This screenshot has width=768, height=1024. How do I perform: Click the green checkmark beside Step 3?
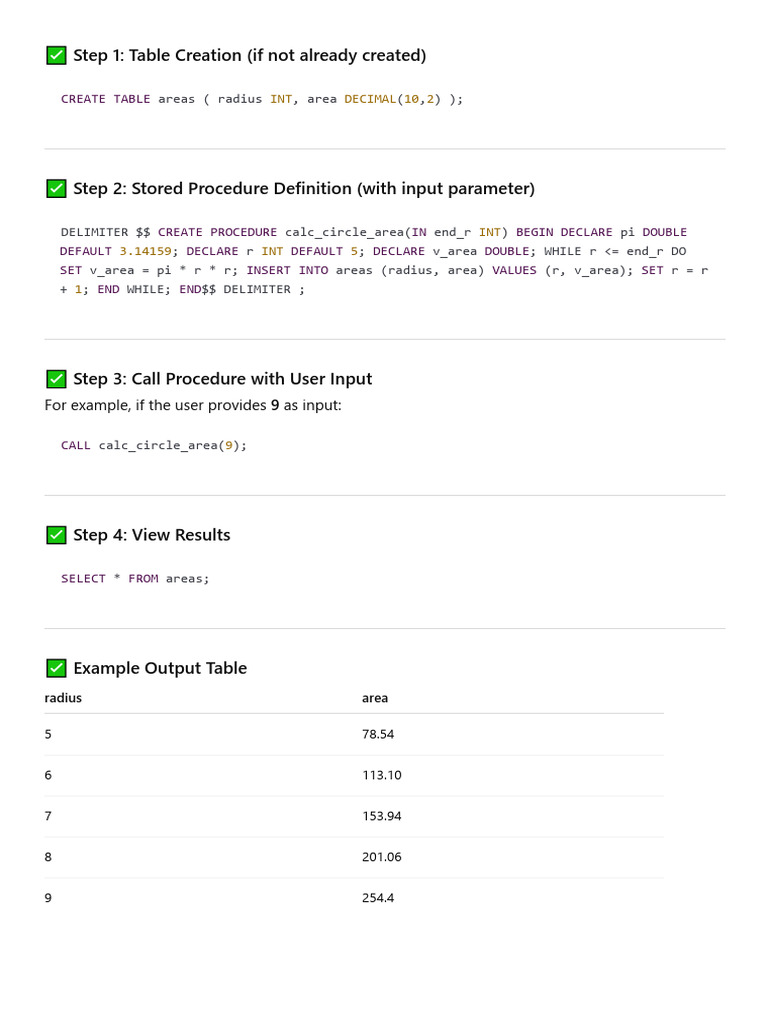coord(56,379)
